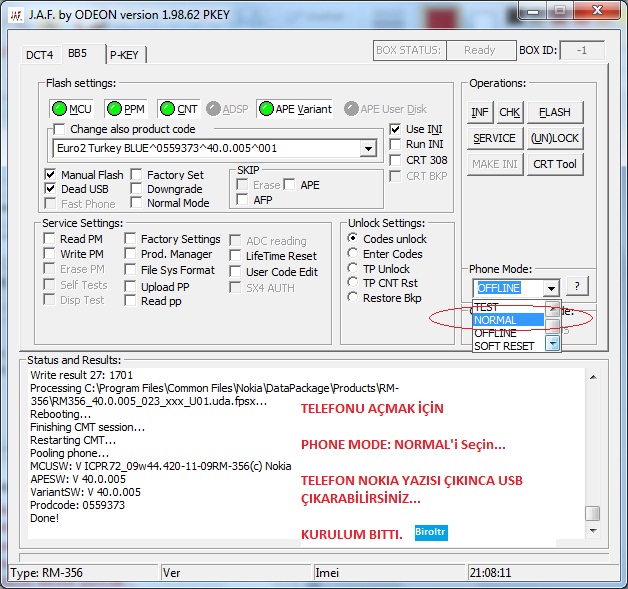Enable the CRT 308 checkbox

coord(395,160)
